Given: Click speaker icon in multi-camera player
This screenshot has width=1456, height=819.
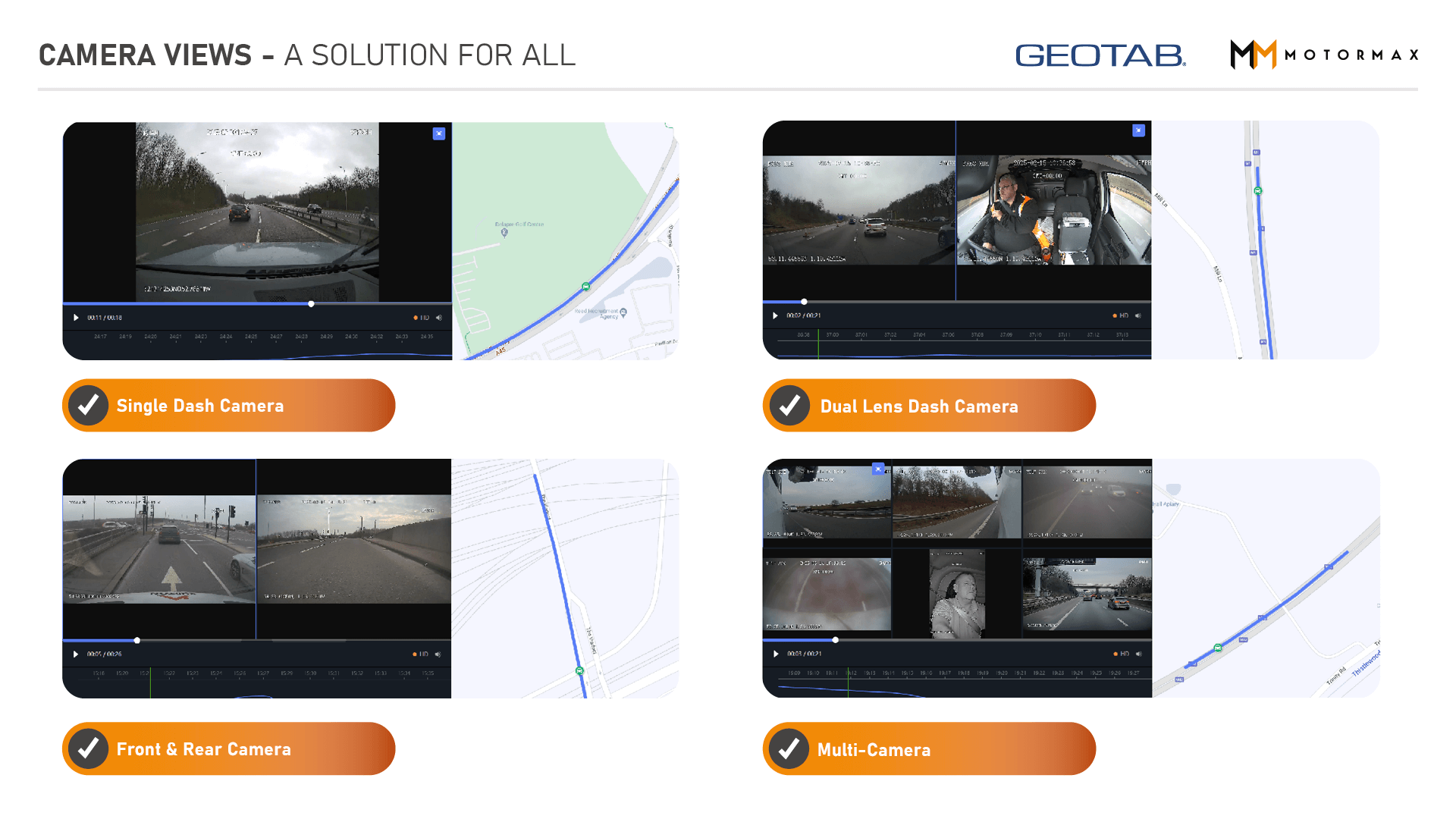Looking at the screenshot, I should click(1139, 654).
